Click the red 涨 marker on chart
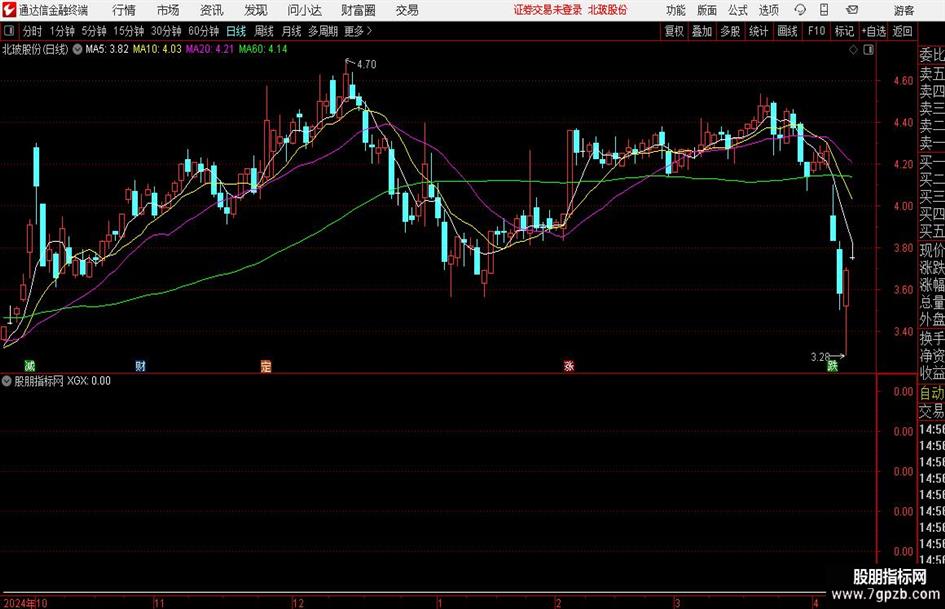Screen dimensions: 945x609 coord(569,365)
